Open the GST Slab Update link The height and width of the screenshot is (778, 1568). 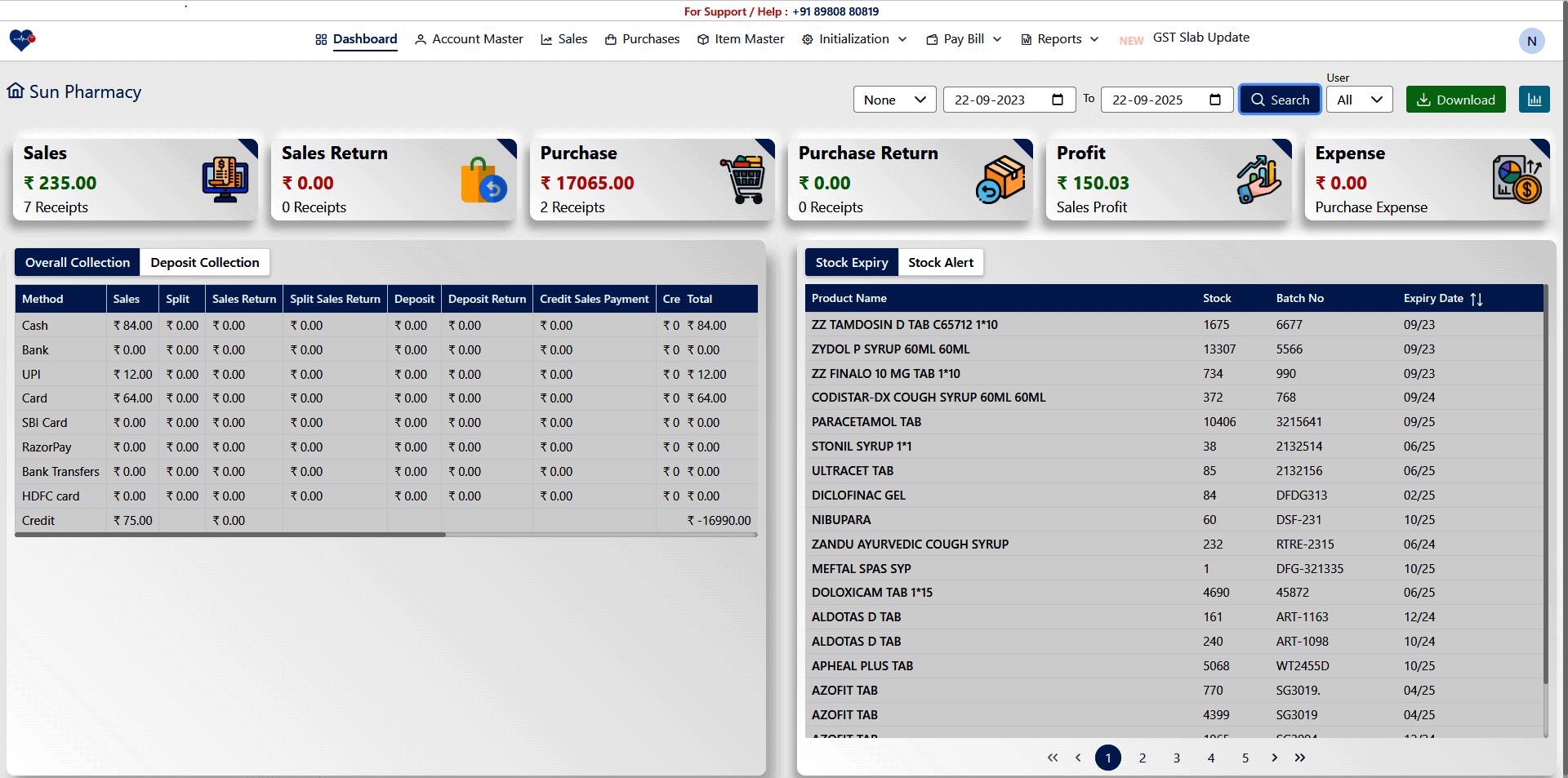tap(1200, 37)
